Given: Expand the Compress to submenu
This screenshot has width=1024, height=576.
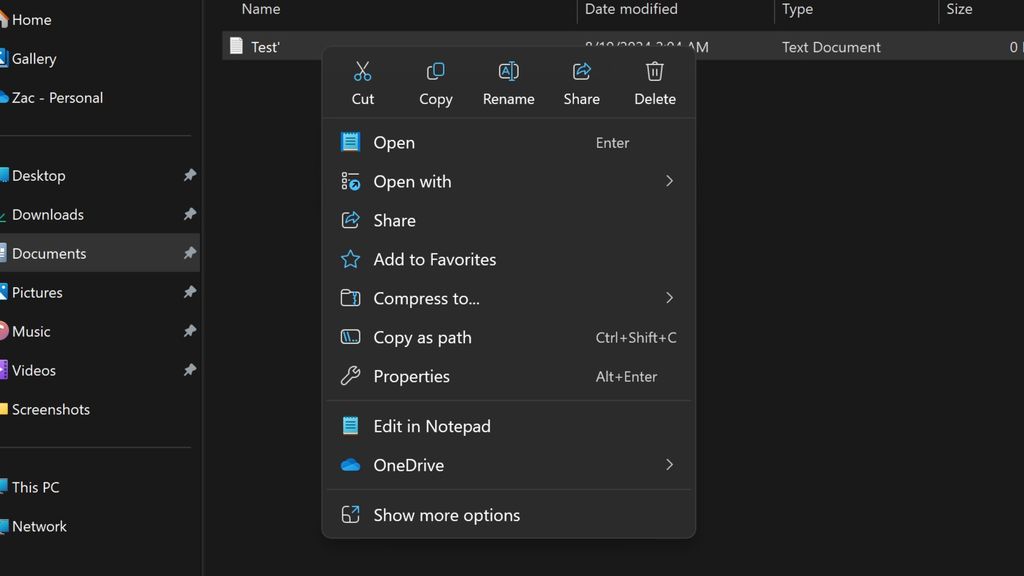Looking at the screenshot, I should 669,298.
